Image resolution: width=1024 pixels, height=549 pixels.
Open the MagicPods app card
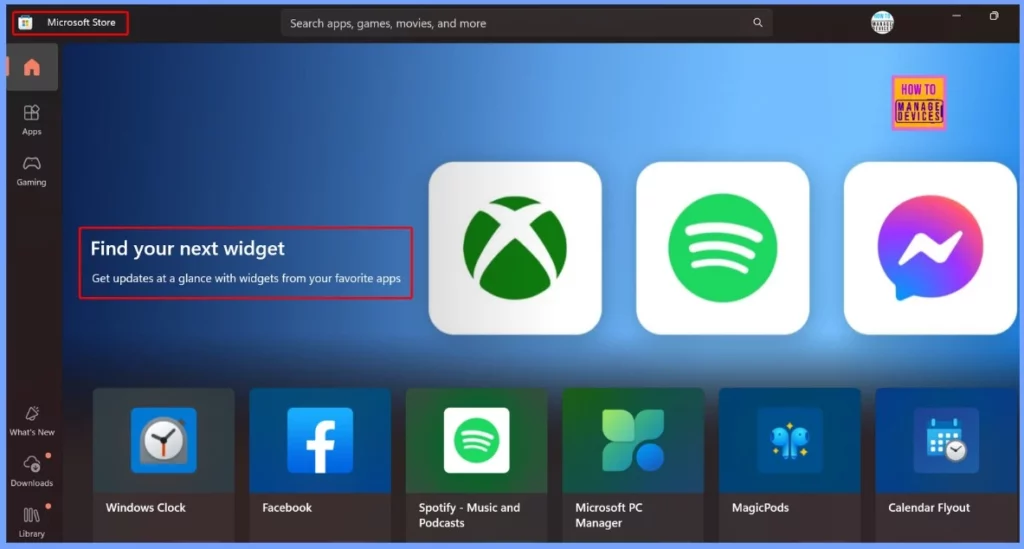(x=790, y=465)
